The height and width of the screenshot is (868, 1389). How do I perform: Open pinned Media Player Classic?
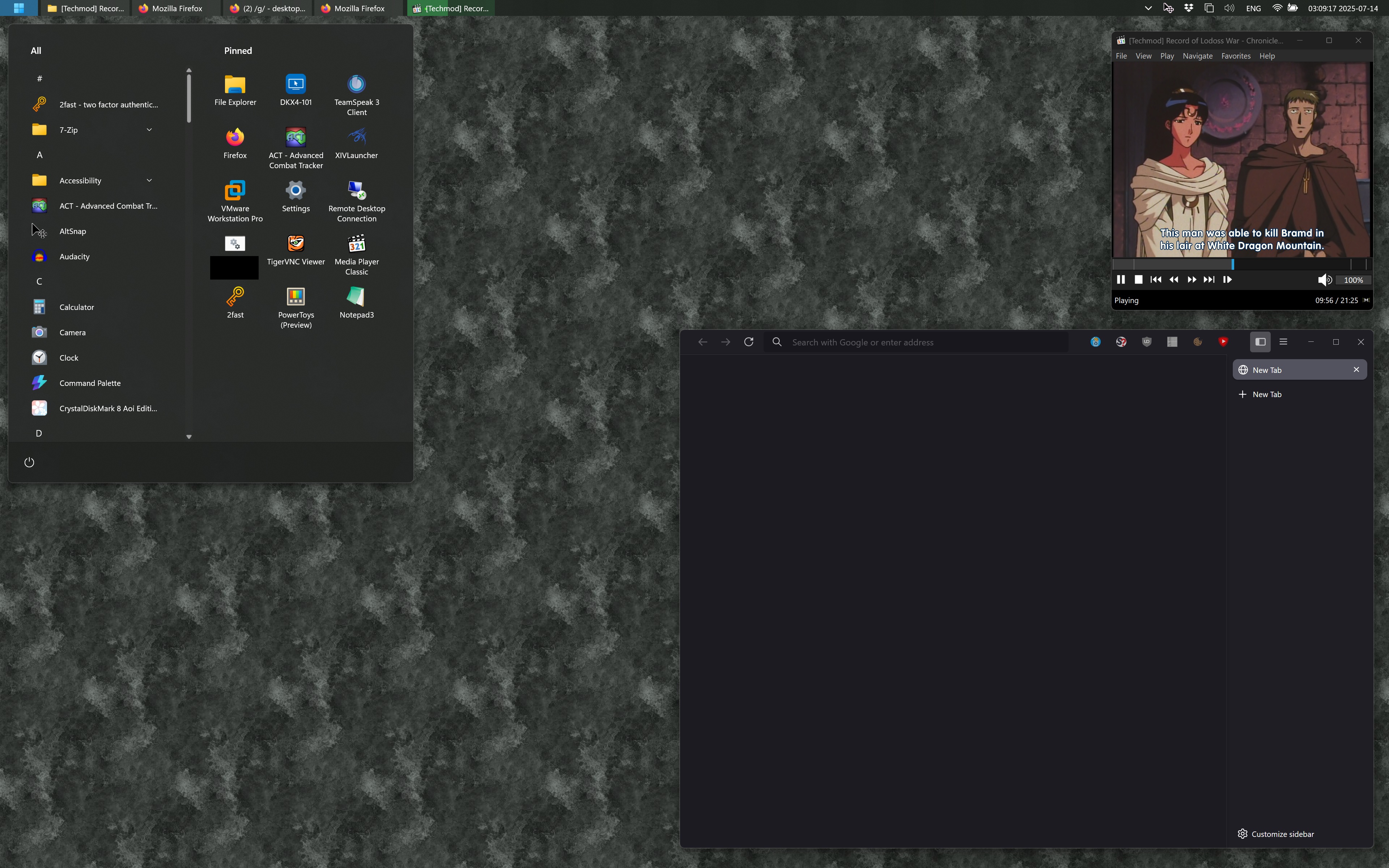pyautogui.click(x=356, y=255)
